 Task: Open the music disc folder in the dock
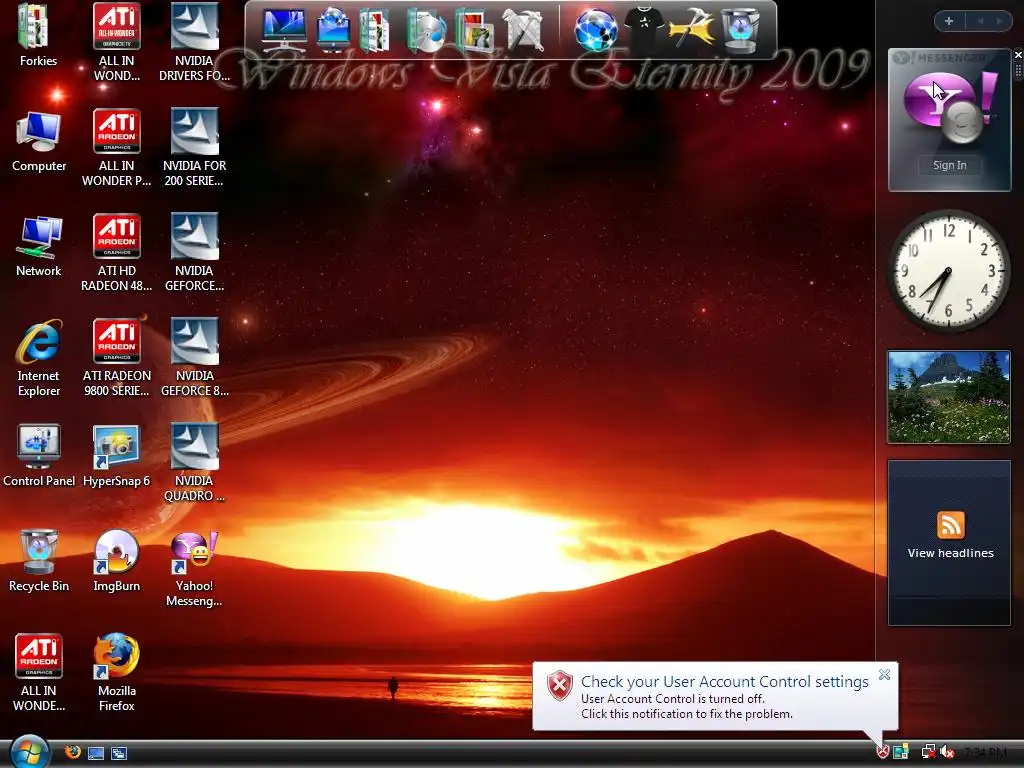(x=426, y=30)
